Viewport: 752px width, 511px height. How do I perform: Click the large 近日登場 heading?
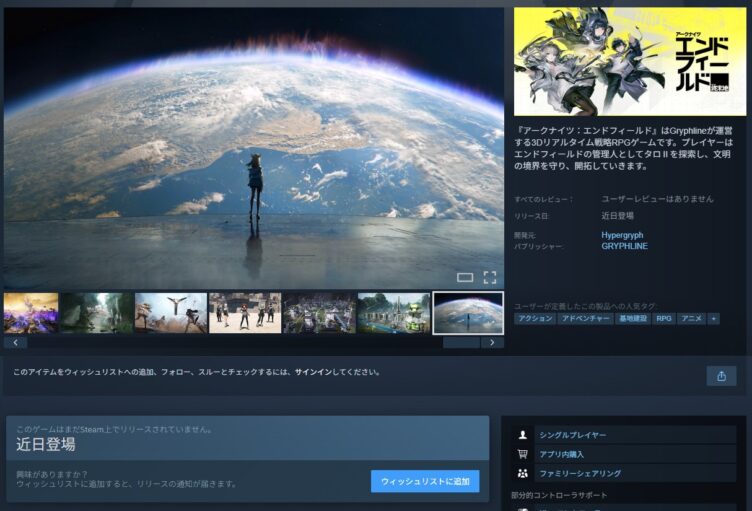click(46, 444)
